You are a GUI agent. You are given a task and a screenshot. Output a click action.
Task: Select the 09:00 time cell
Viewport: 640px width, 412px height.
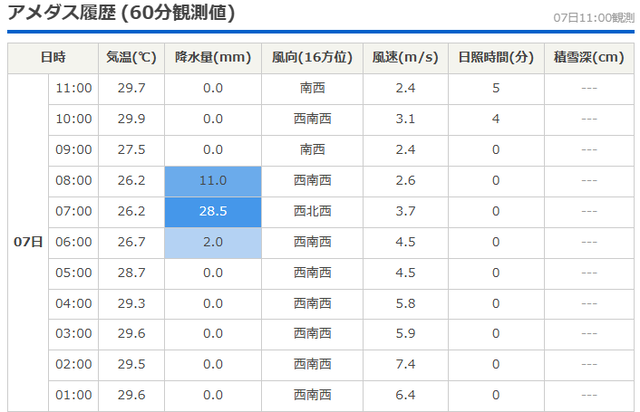click(74, 149)
